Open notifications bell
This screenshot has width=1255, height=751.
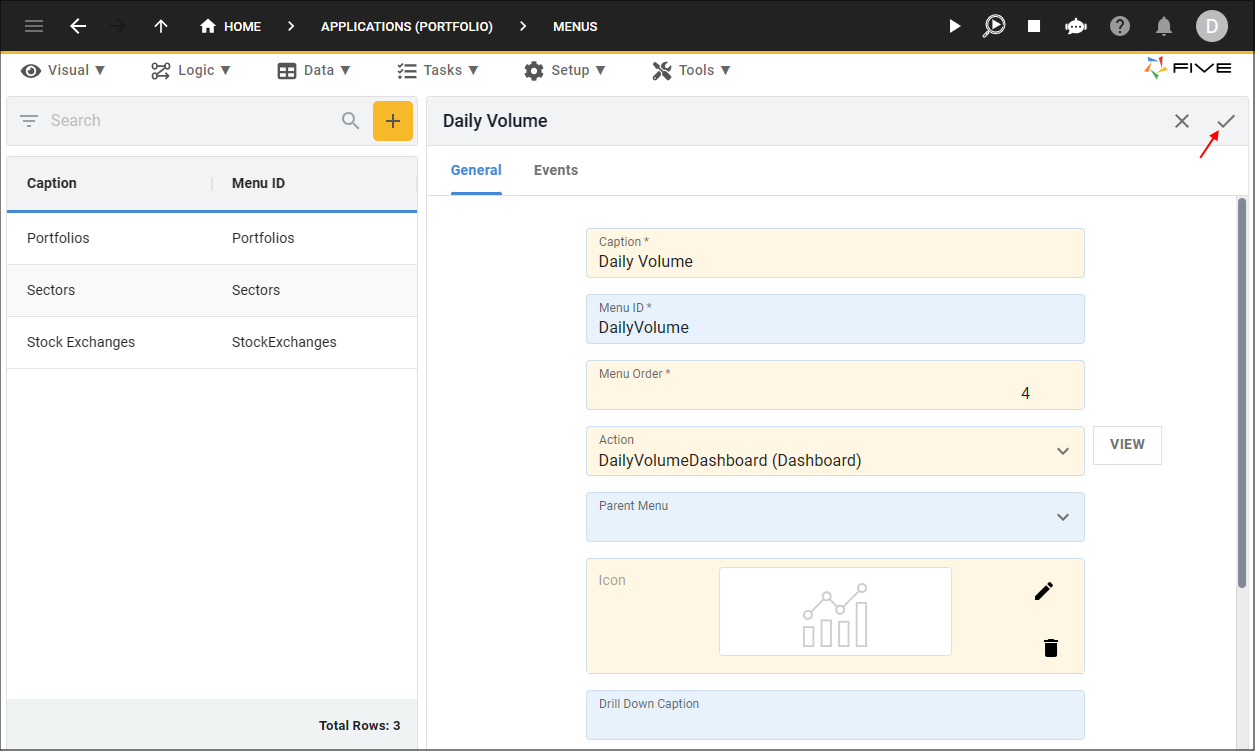[1164, 26]
